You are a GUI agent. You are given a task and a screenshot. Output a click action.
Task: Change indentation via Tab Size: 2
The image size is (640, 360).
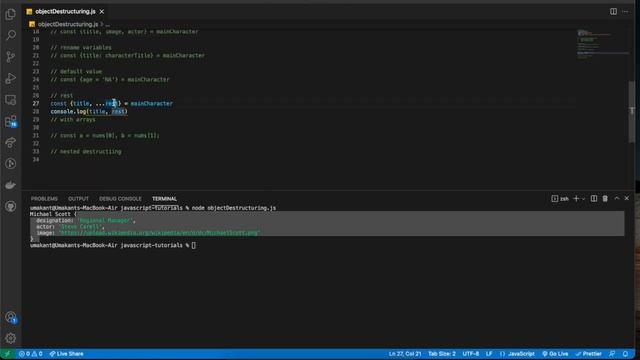(x=442, y=354)
